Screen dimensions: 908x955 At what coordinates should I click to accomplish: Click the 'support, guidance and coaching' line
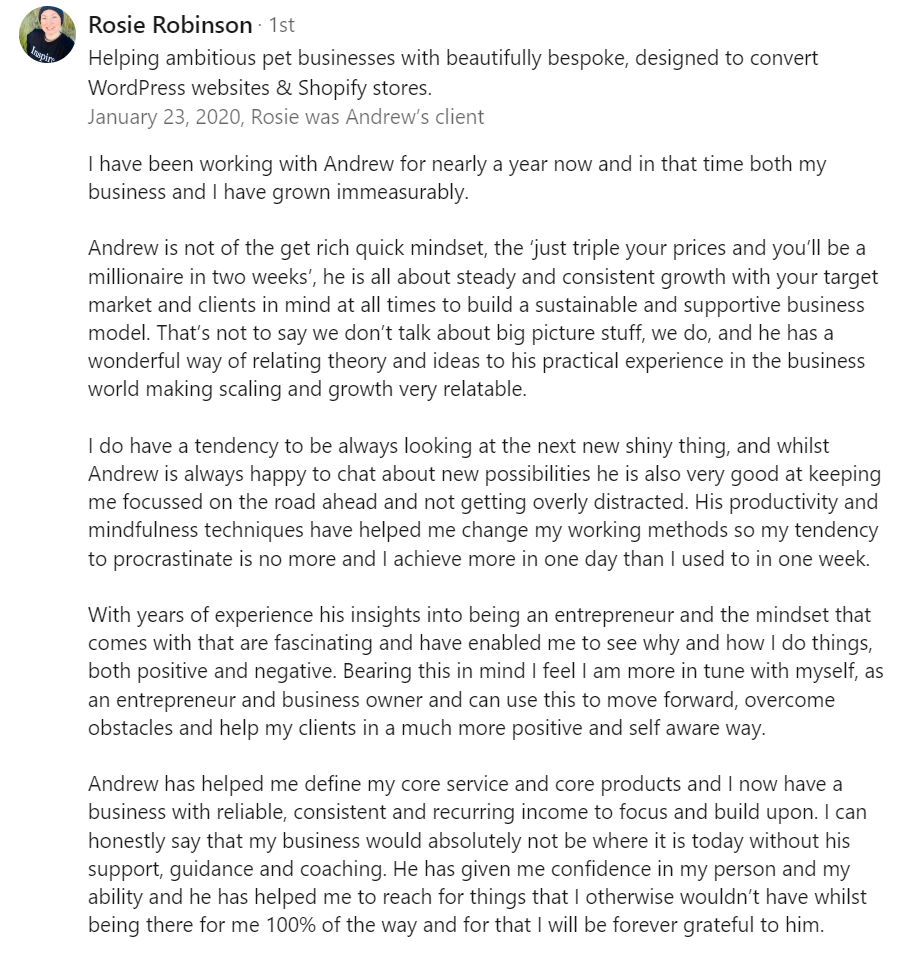(469, 869)
